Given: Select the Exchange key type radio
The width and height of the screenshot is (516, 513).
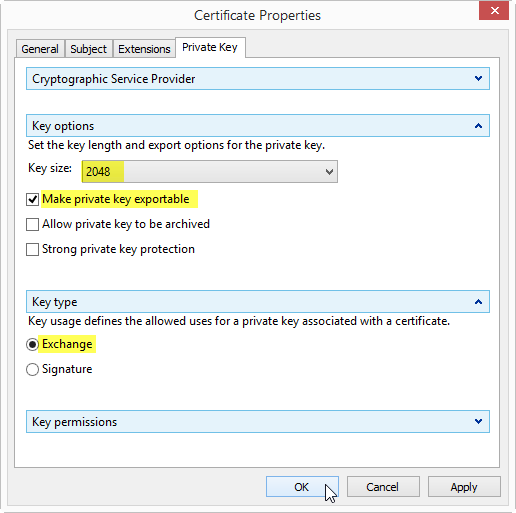Looking at the screenshot, I should 32,344.
